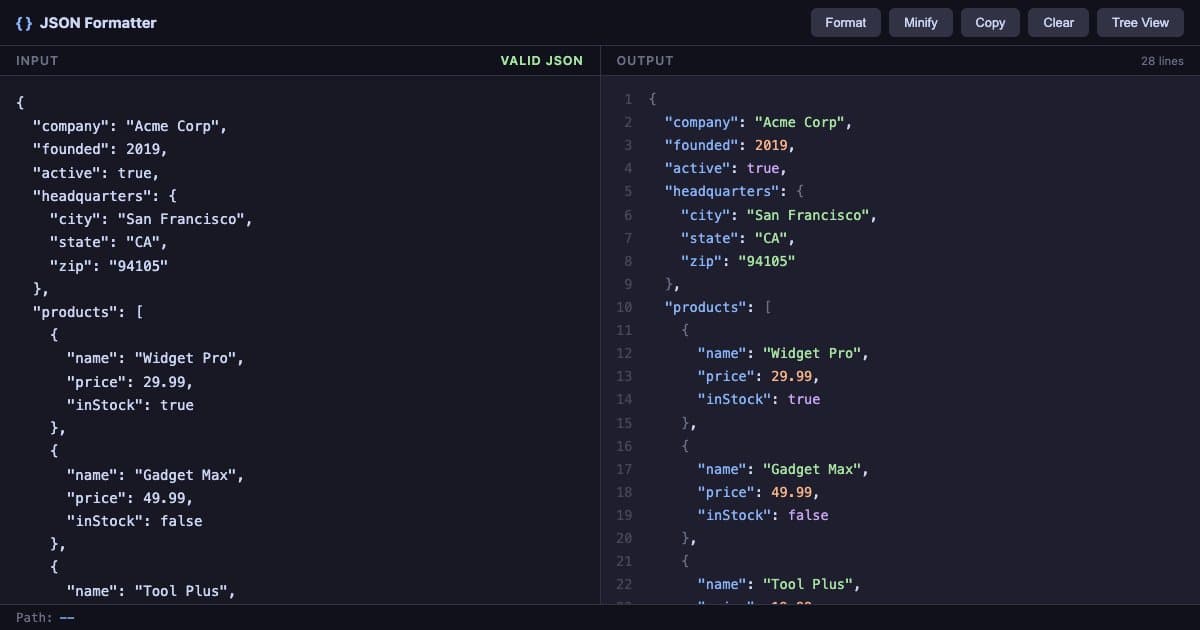
Task: Click "San Francisco" in input editor
Action: pyautogui.click(x=180, y=219)
